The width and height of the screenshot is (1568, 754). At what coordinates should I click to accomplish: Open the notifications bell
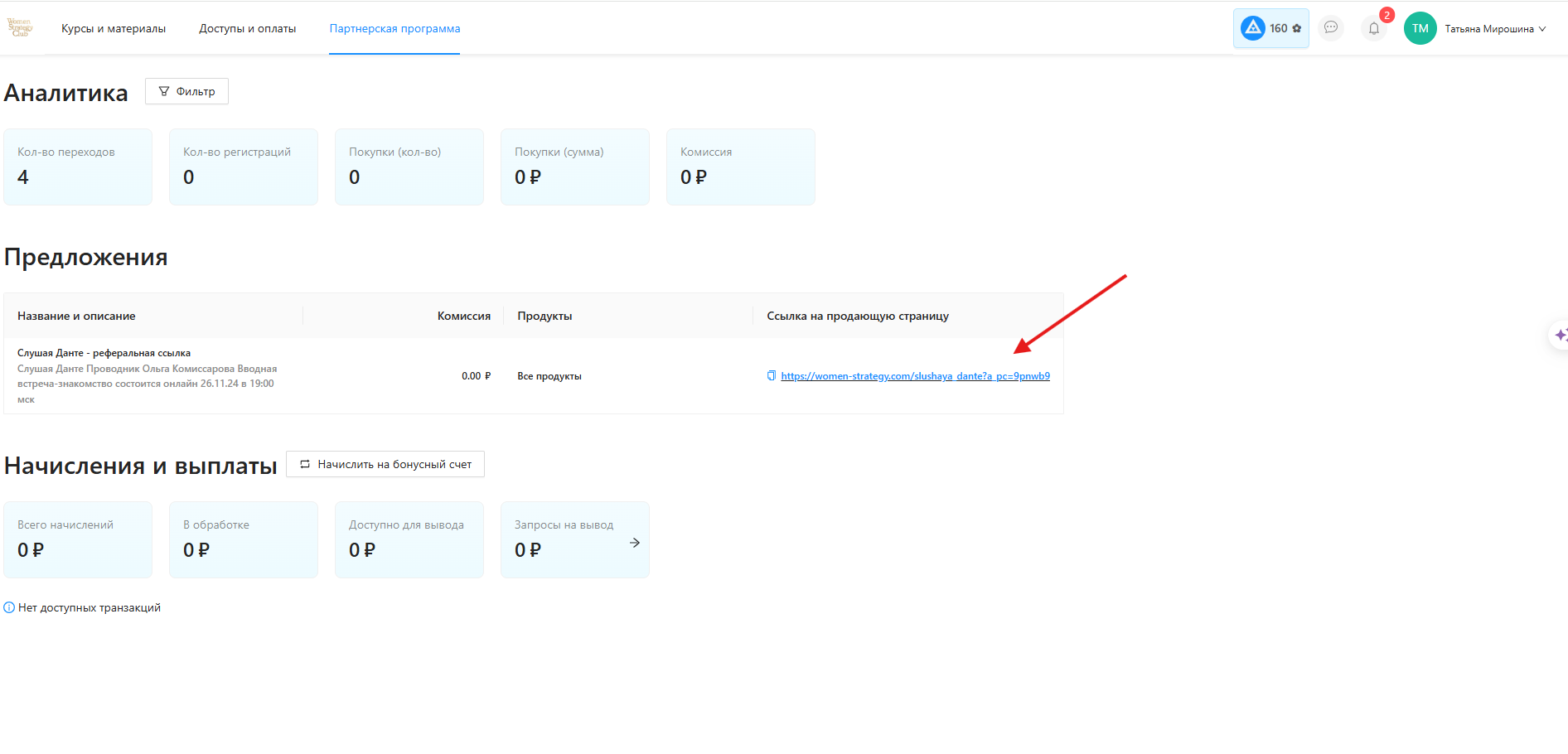tap(1374, 28)
